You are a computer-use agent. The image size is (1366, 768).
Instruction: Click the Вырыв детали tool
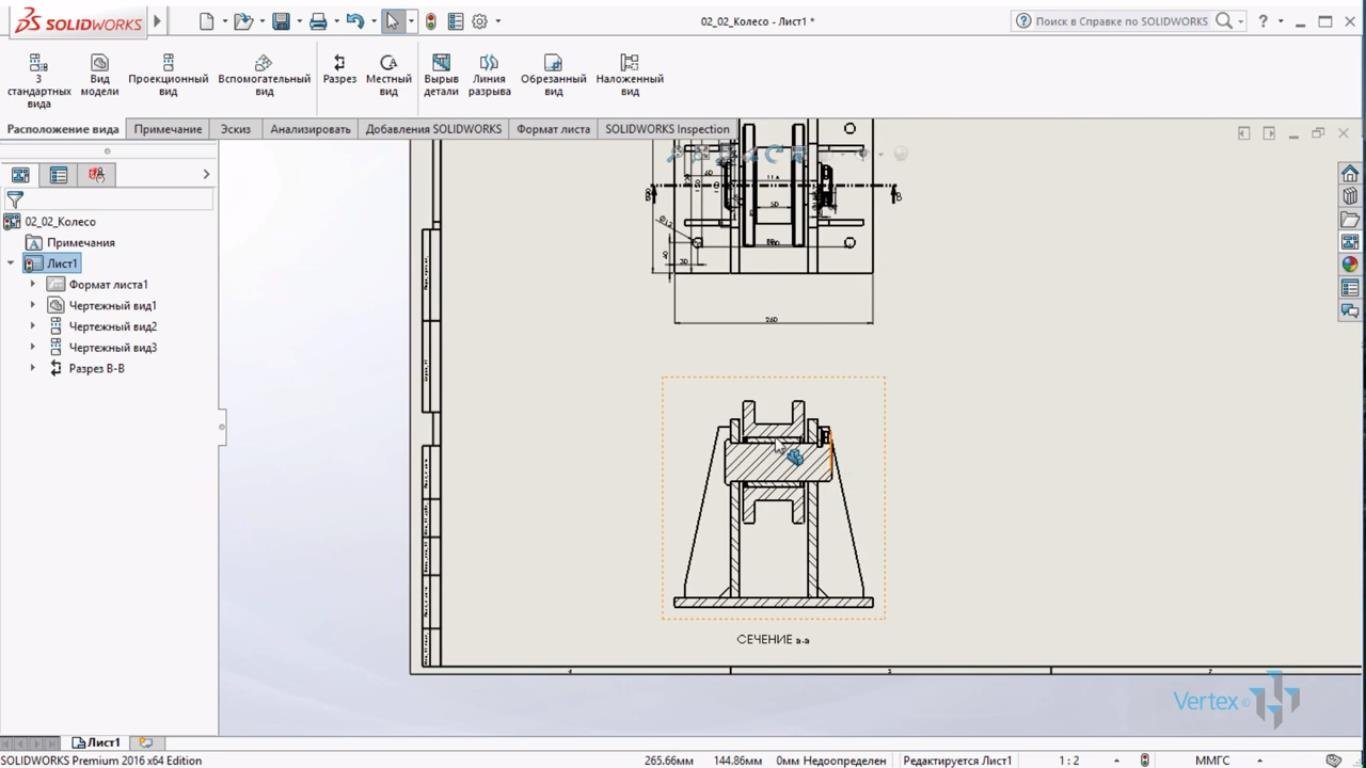pyautogui.click(x=440, y=70)
